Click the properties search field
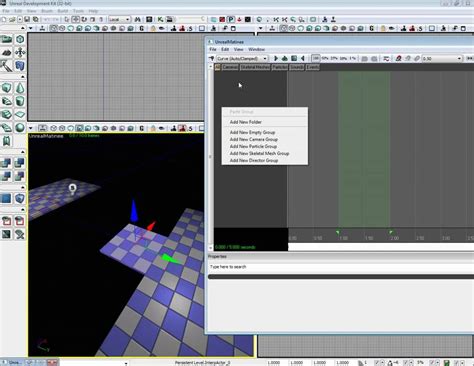The image size is (474, 366). pos(341,267)
